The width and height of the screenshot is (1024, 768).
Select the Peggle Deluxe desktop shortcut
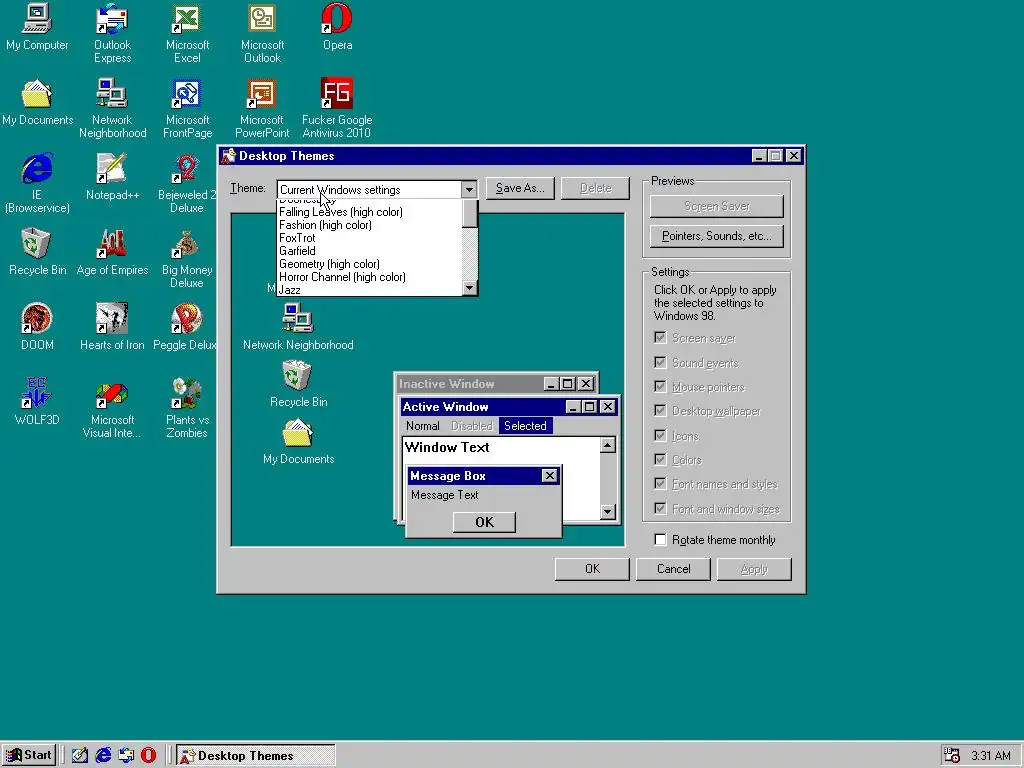tap(185, 327)
